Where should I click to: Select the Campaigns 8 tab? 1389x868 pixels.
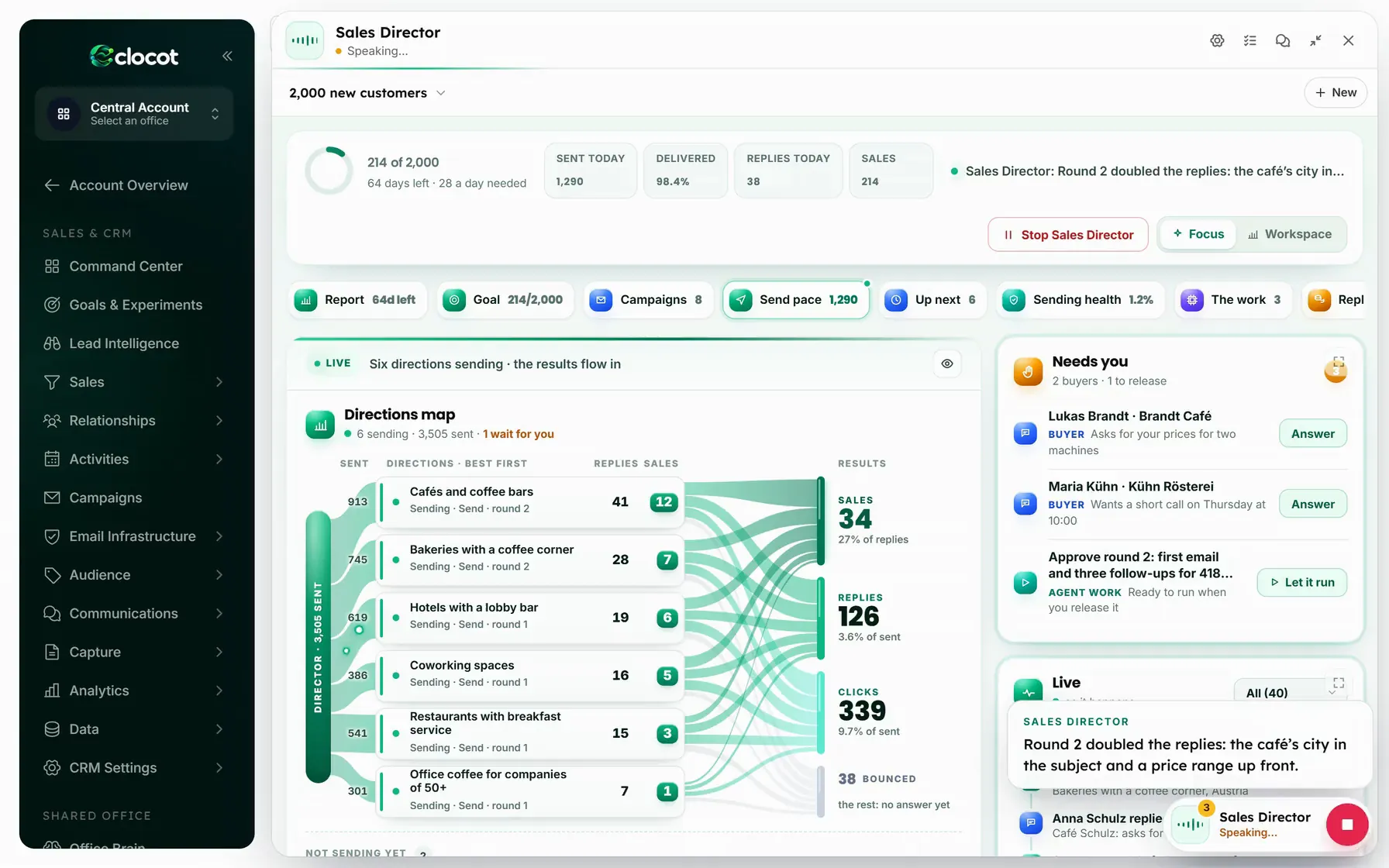click(648, 300)
